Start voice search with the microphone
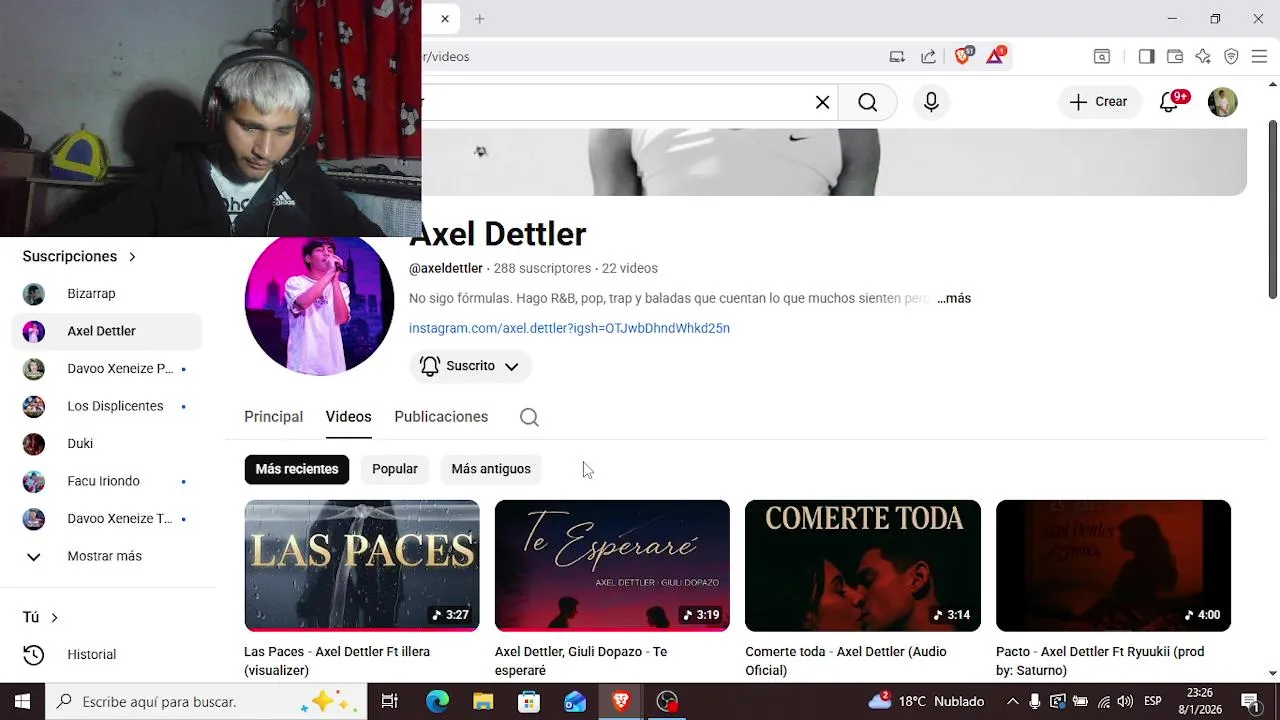 coord(931,102)
